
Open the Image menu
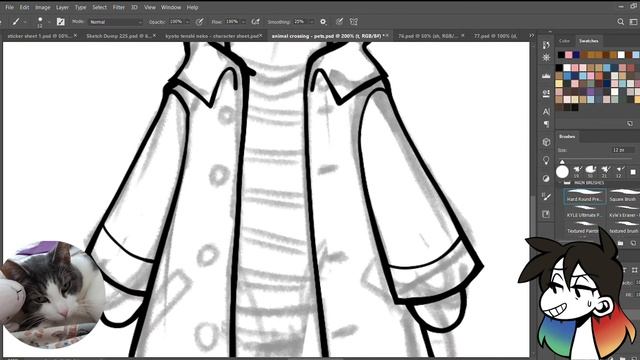click(42, 7)
